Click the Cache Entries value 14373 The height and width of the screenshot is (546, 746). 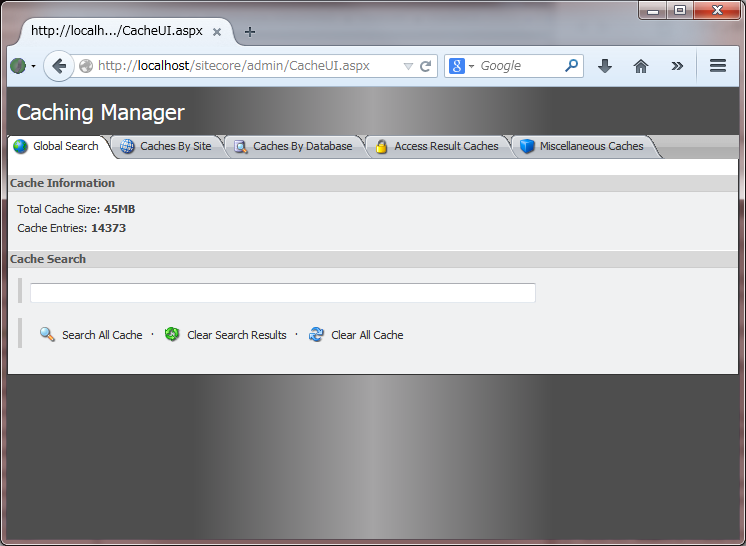[x=108, y=228]
